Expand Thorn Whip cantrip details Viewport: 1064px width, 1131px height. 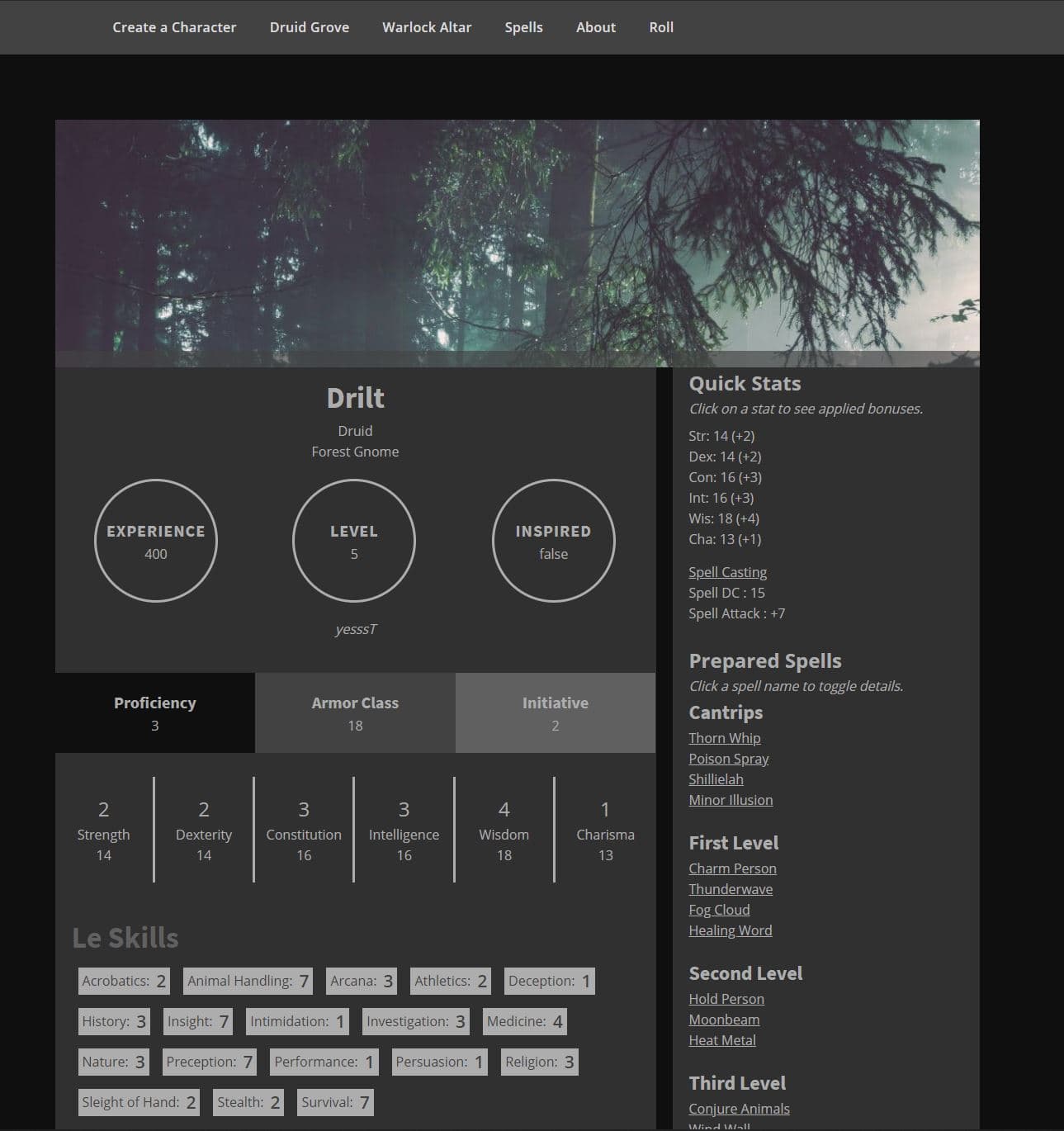724,737
